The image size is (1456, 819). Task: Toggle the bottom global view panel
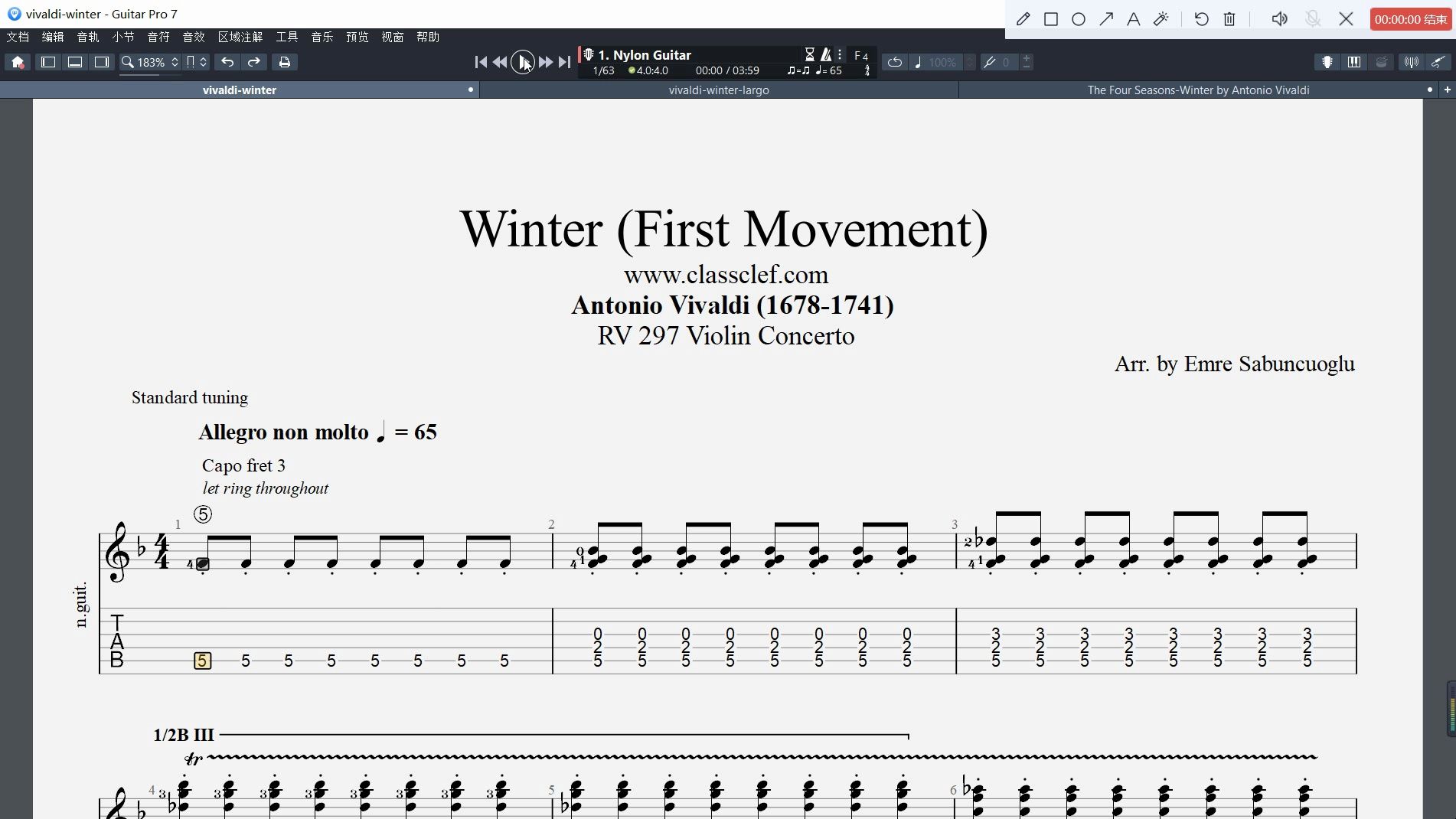[75, 62]
